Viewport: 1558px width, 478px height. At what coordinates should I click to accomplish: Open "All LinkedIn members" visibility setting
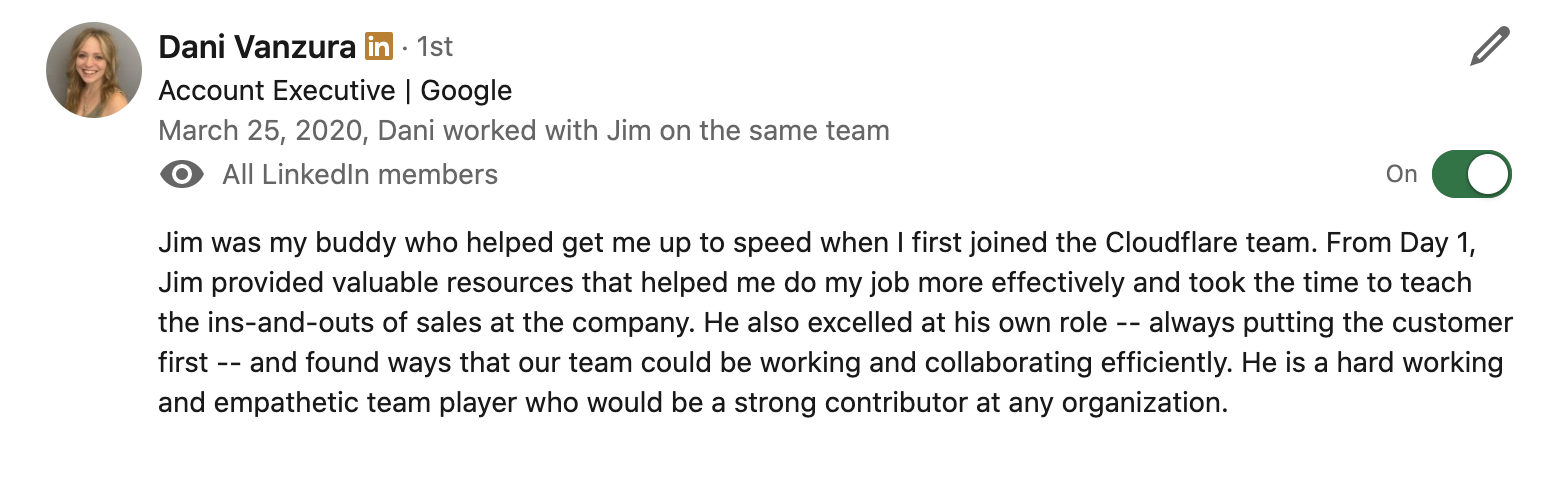[x=360, y=175]
